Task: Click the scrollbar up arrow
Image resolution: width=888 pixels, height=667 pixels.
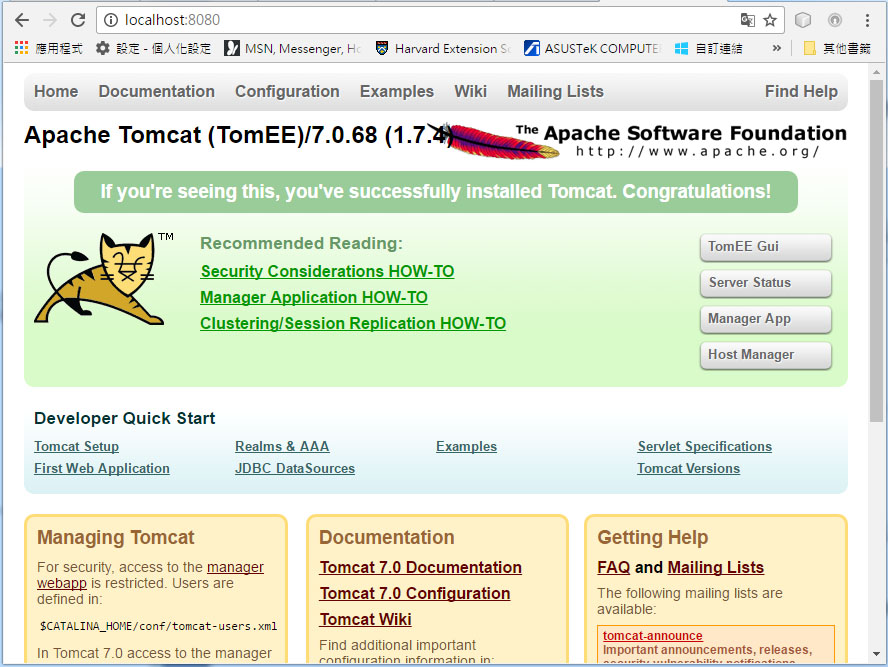Action: (x=877, y=72)
